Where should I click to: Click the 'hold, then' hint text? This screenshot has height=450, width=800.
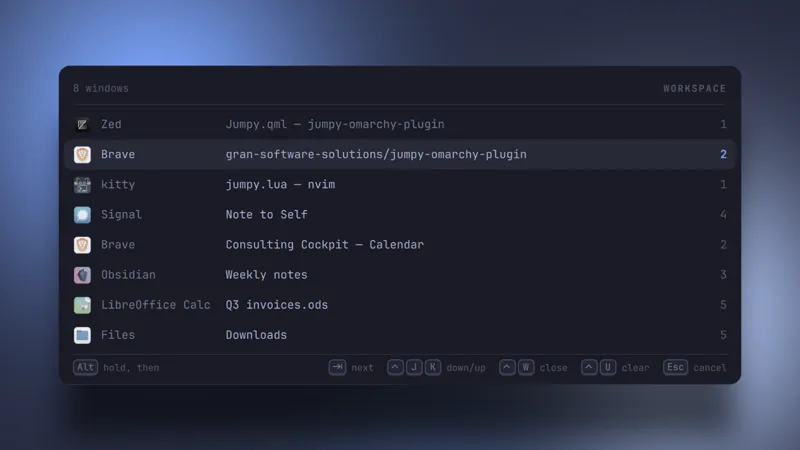(131, 368)
